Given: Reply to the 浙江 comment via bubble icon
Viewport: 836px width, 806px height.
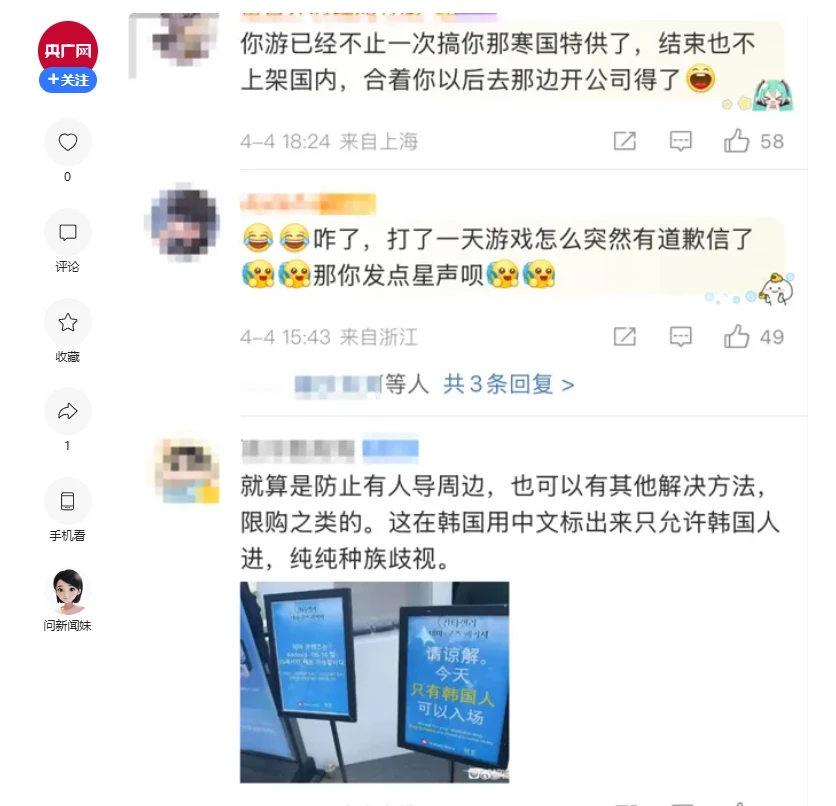Looking at the screenshot, I should point(680,337).
